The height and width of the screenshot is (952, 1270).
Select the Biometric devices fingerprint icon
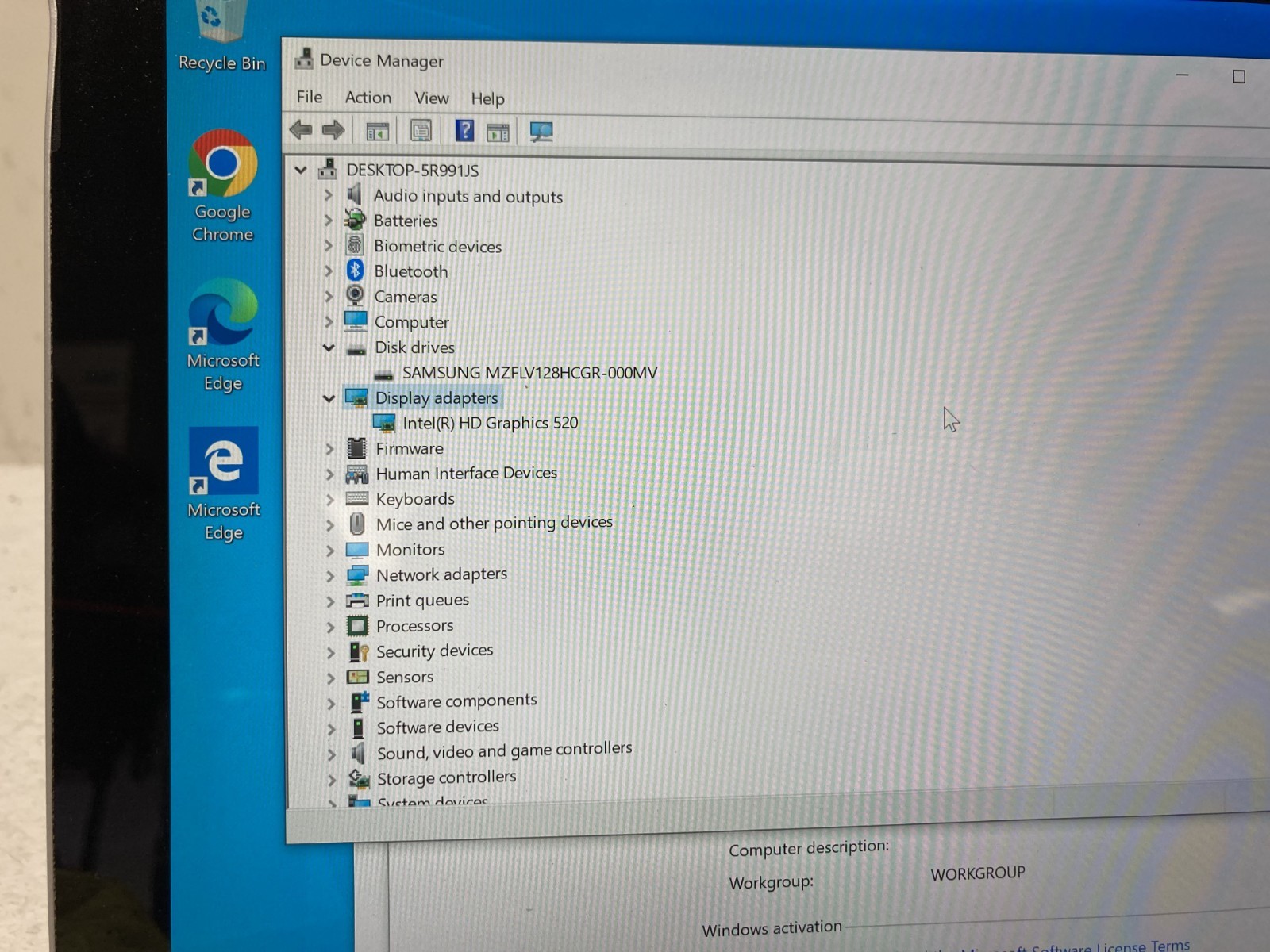click(x=355, y=245)
